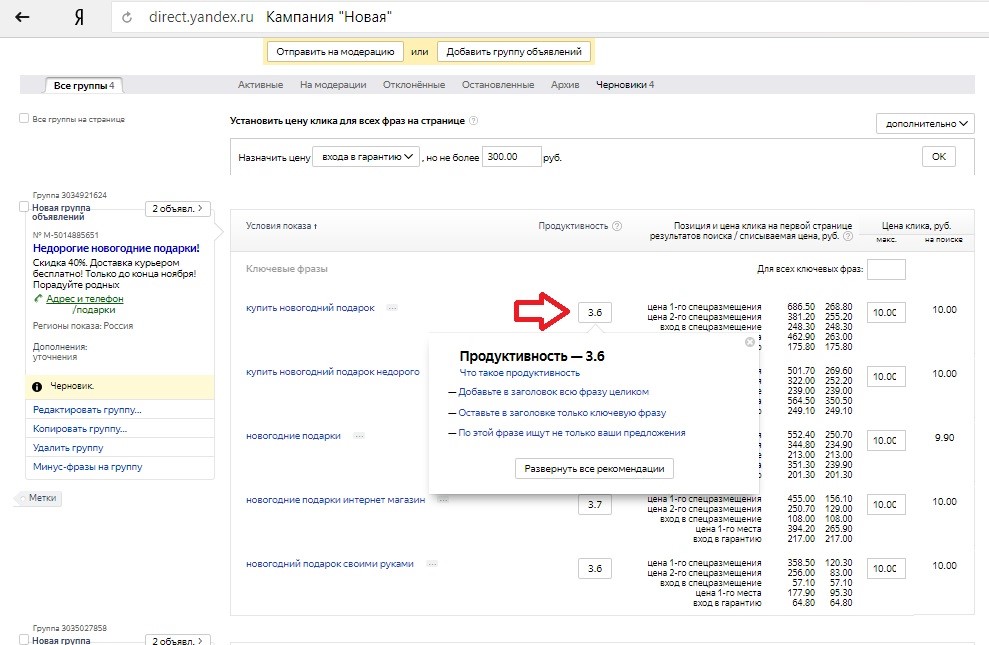Click 'Развернуть все рекомендации' button
This screenshot has width=989, height=645.
click(594, 468)
